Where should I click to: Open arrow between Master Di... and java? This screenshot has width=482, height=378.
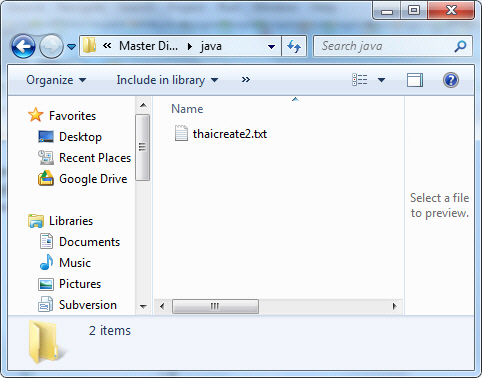point(190,46)
